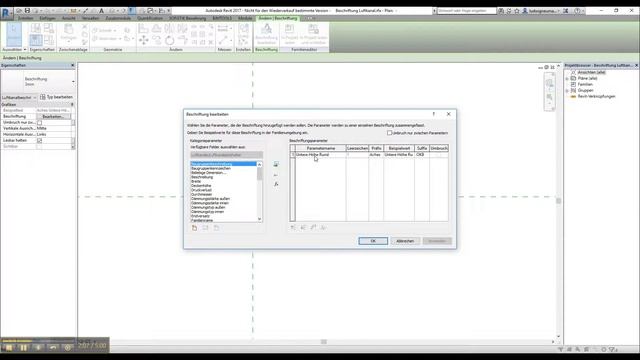Expand Pläne node in project browser
640x360 pixels.
click(x=567, y=78)
